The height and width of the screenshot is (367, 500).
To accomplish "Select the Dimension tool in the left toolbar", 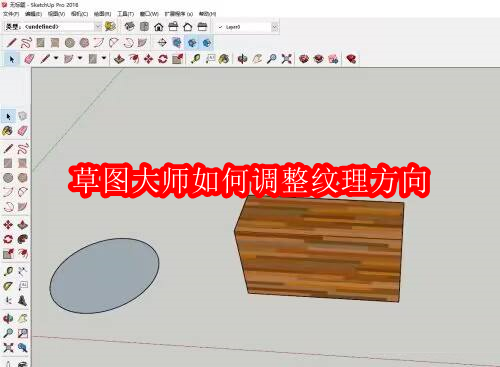I will (22, 271).
